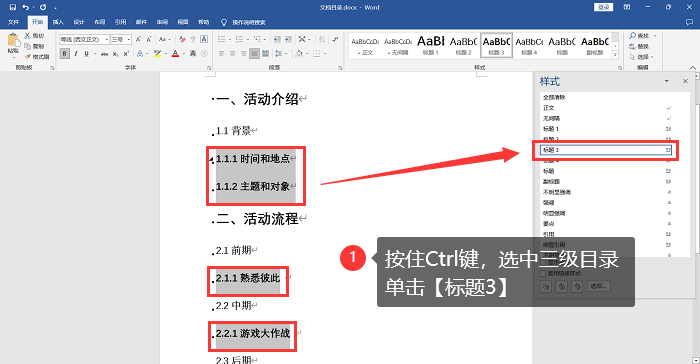The height and width of the screenshot is (364, 700).
Task: Open the font name dropdown
Action: coord(107,39)
